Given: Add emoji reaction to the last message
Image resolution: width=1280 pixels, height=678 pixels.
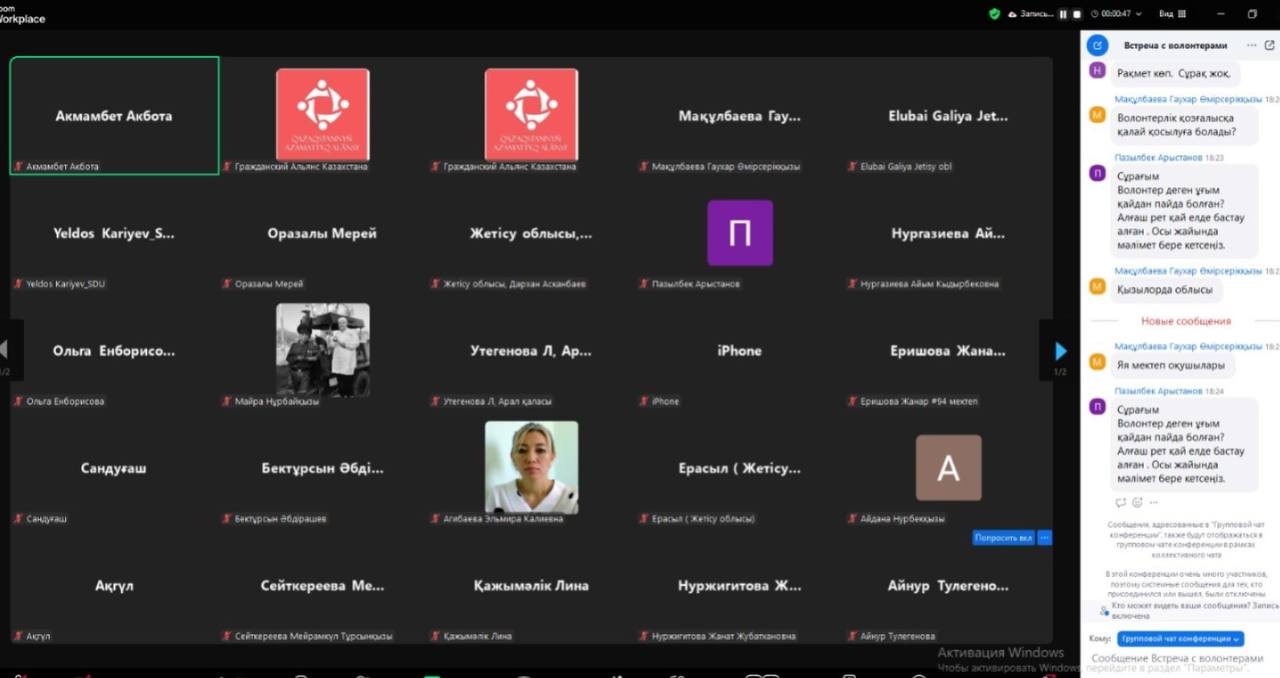Looking at the screenshot, I should click(1137, 503).
